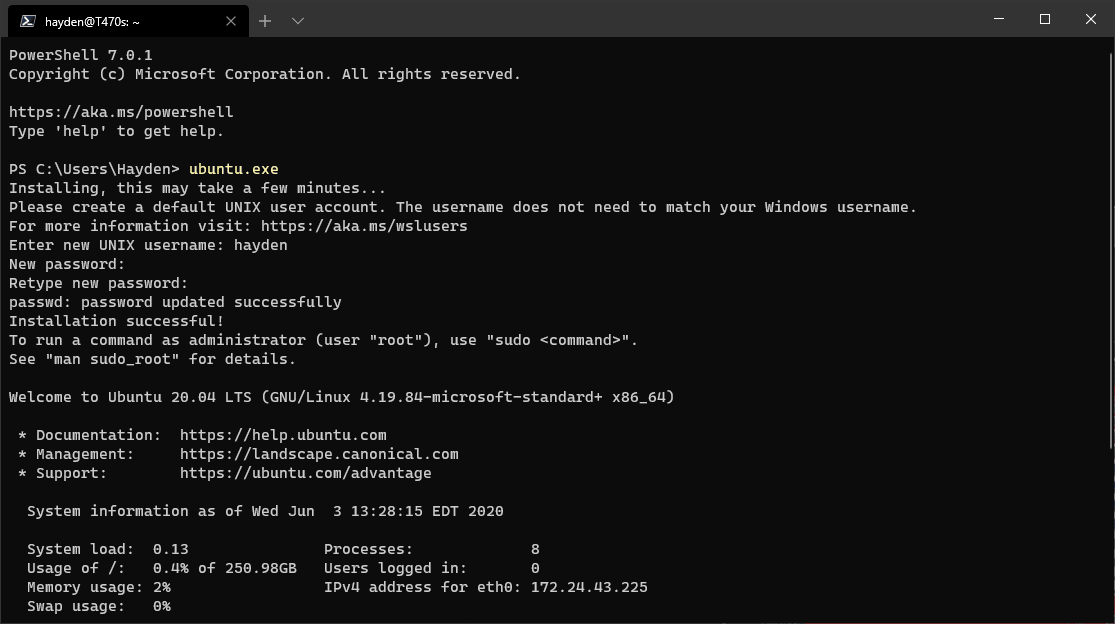Click "Type 'help' to get help." line
The width and height of the screenshot is (1115, 624).
pos(116,131)
